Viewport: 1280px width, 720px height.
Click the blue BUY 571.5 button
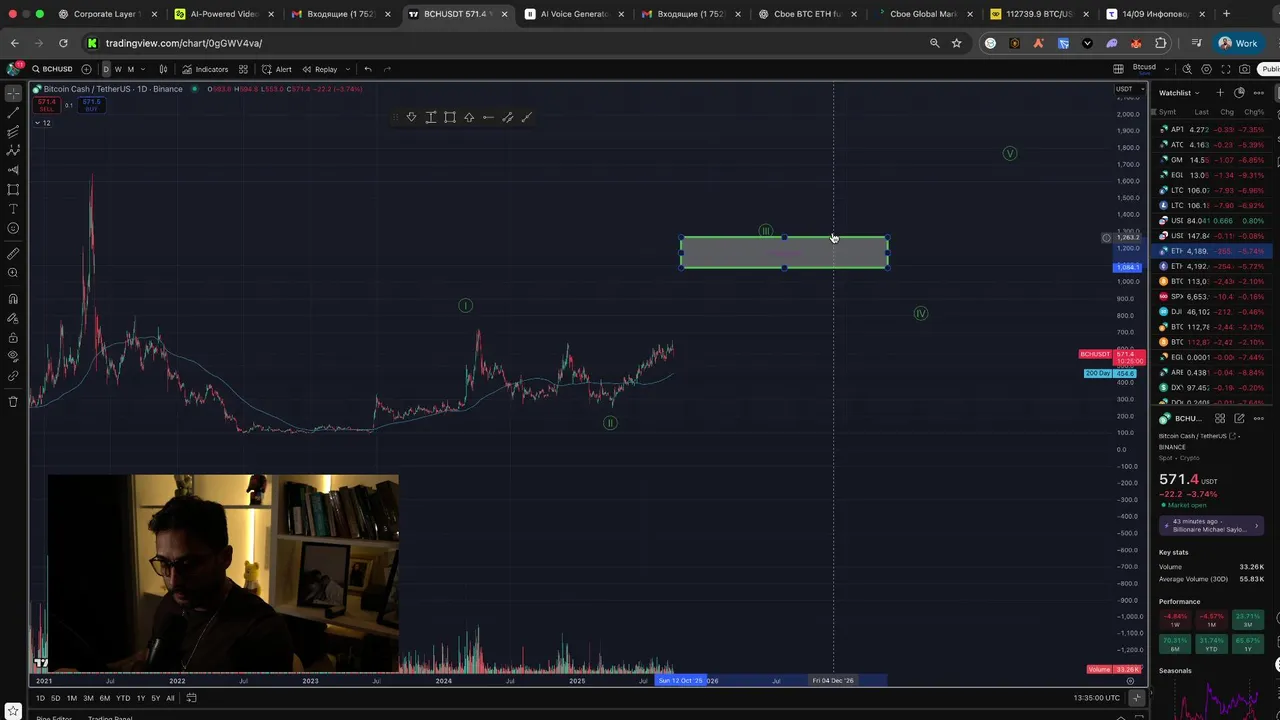[91, 105]
